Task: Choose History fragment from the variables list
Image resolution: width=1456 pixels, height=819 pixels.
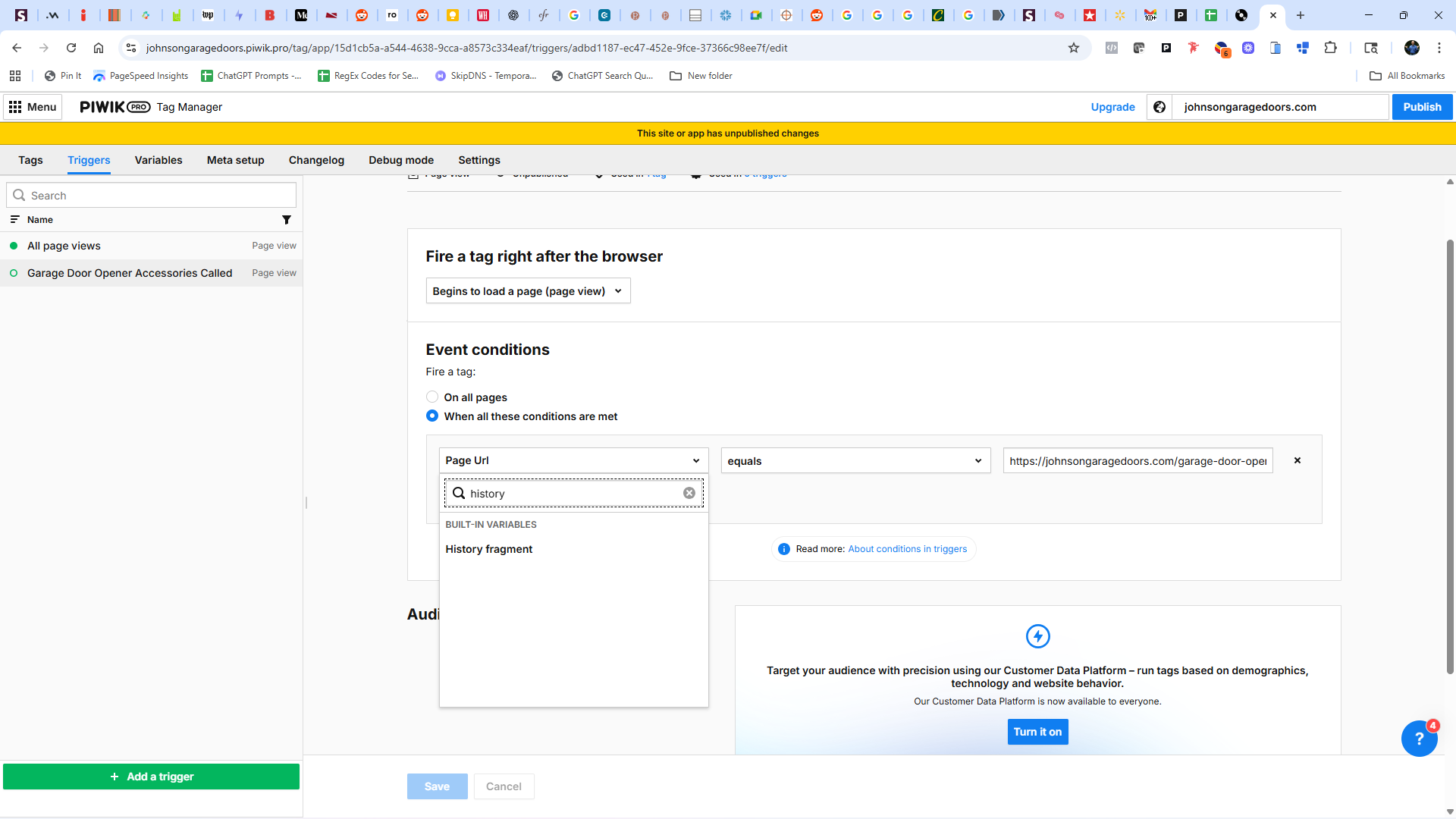Action: (x=489, y=549)
